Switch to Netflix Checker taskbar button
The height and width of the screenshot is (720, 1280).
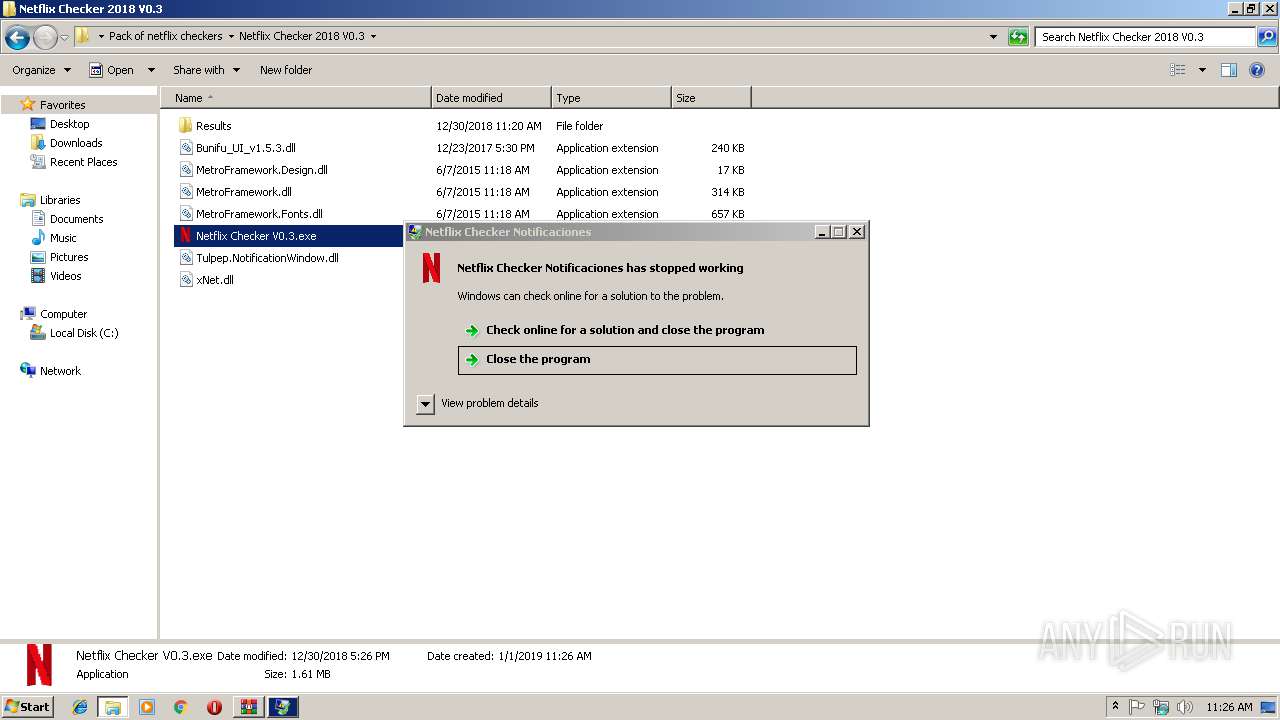coord(283,707)
